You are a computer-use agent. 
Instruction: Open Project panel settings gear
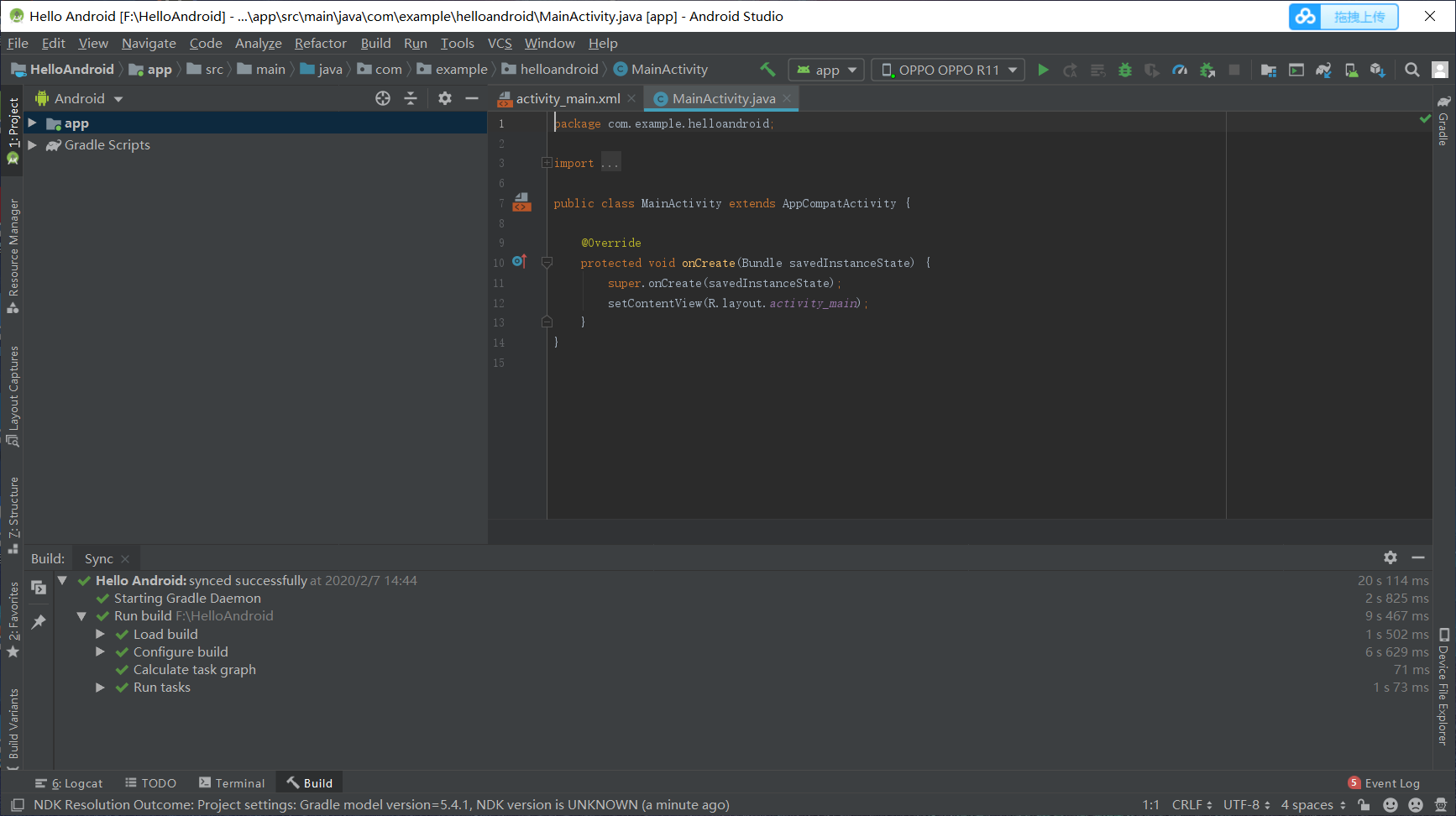(x=445, y=98)
